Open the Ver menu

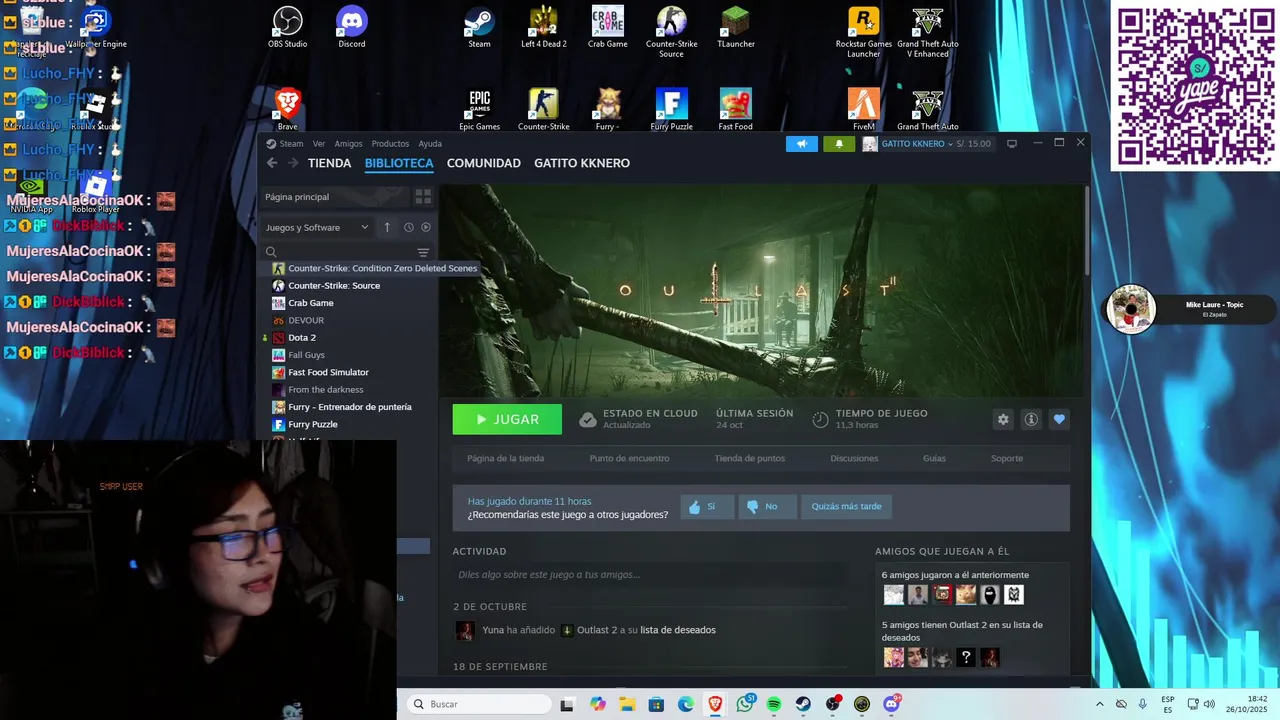tap(318, 144)
